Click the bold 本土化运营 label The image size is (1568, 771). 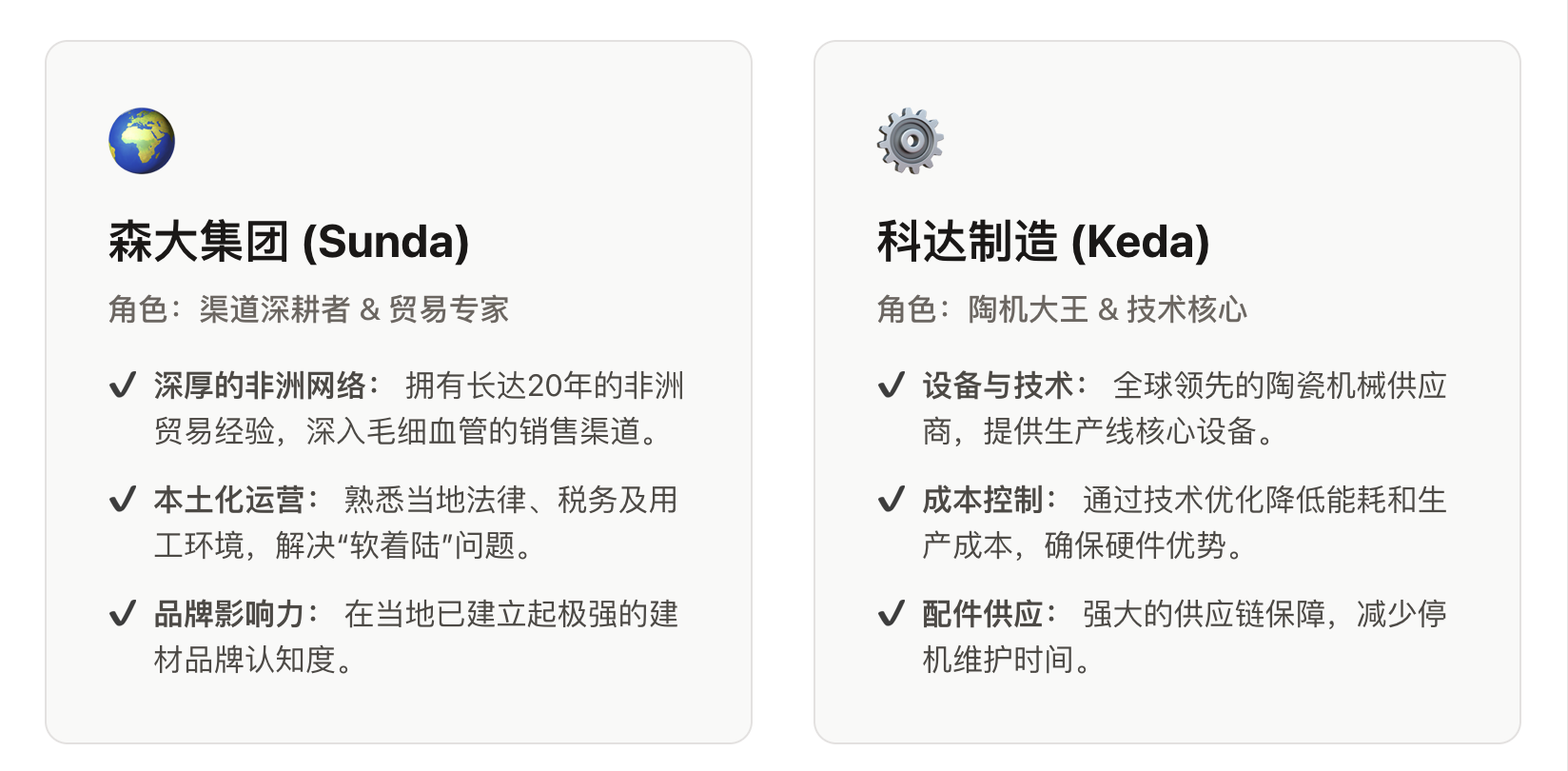(x=229, y=500)
